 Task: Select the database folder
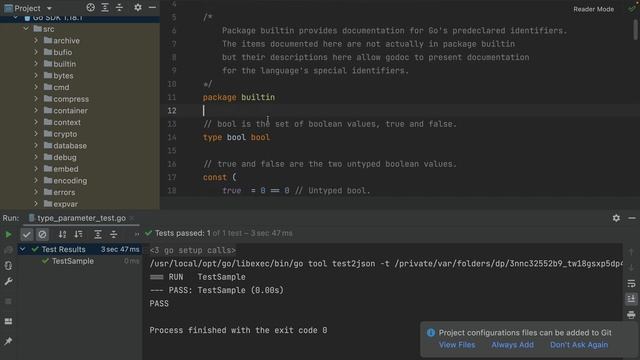[70, 145]
